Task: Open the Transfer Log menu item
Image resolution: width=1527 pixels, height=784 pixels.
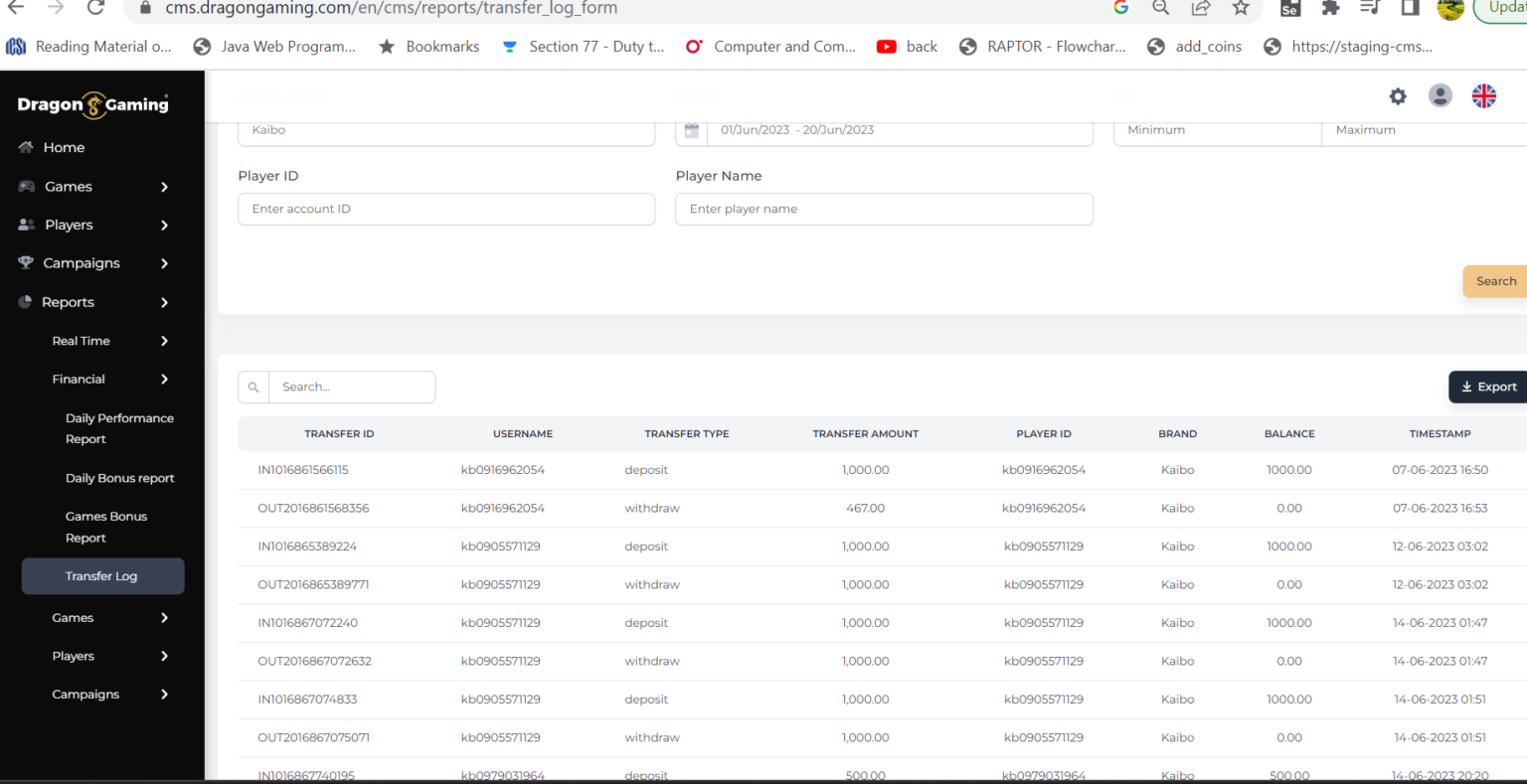Action: tap(101, 575)
